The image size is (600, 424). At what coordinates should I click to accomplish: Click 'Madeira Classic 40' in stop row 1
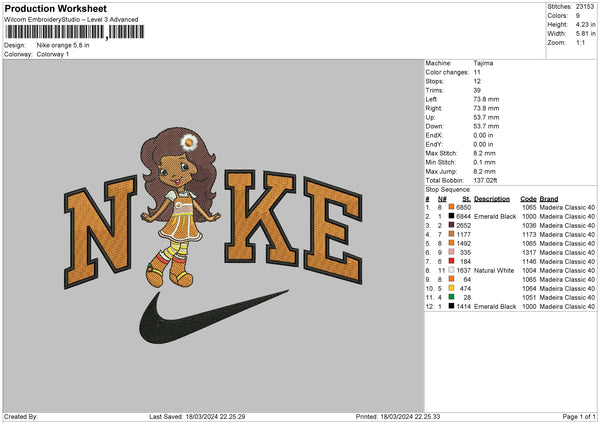tap(567, 207)
